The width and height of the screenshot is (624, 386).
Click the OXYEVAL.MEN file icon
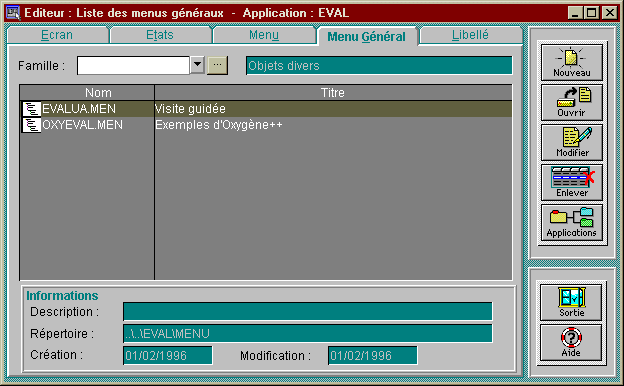tap(31, 125)
